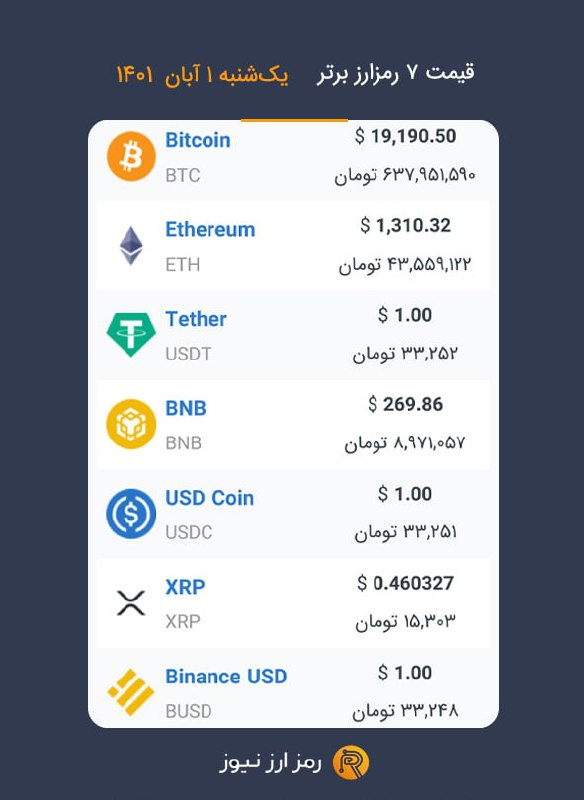The image size is (584, 800).
Task: Open the Ethereum coin name link
Action: (210, 230)
